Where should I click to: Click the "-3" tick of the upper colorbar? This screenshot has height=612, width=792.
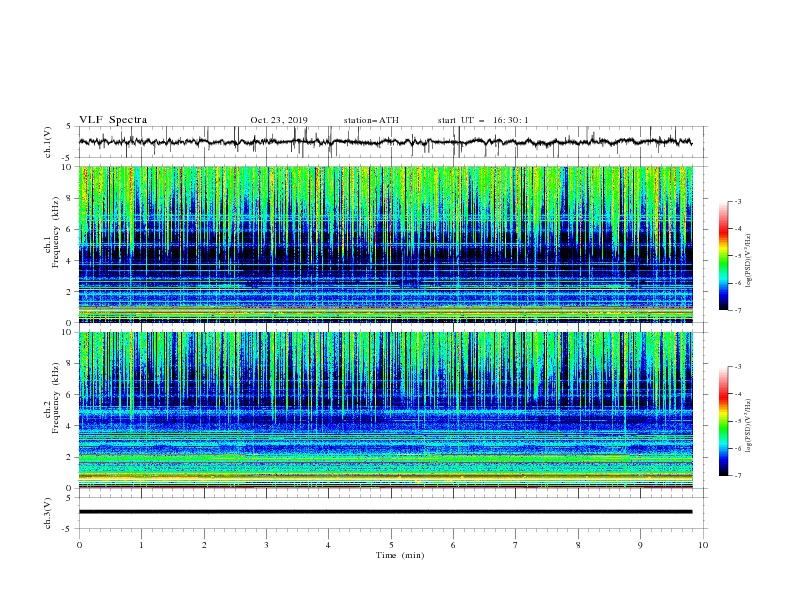tap(737, 201)
